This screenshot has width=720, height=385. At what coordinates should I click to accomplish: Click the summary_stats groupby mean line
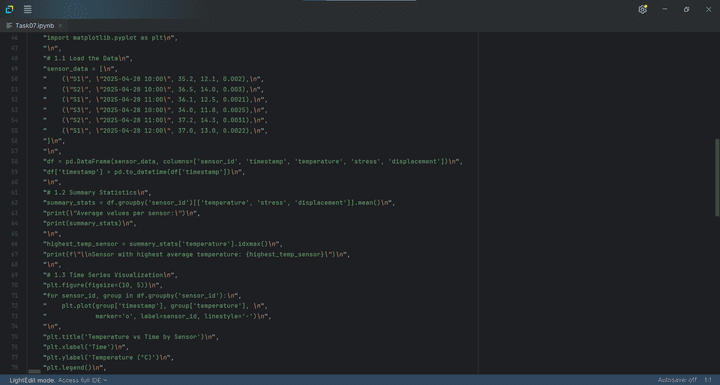coord(219,203)
